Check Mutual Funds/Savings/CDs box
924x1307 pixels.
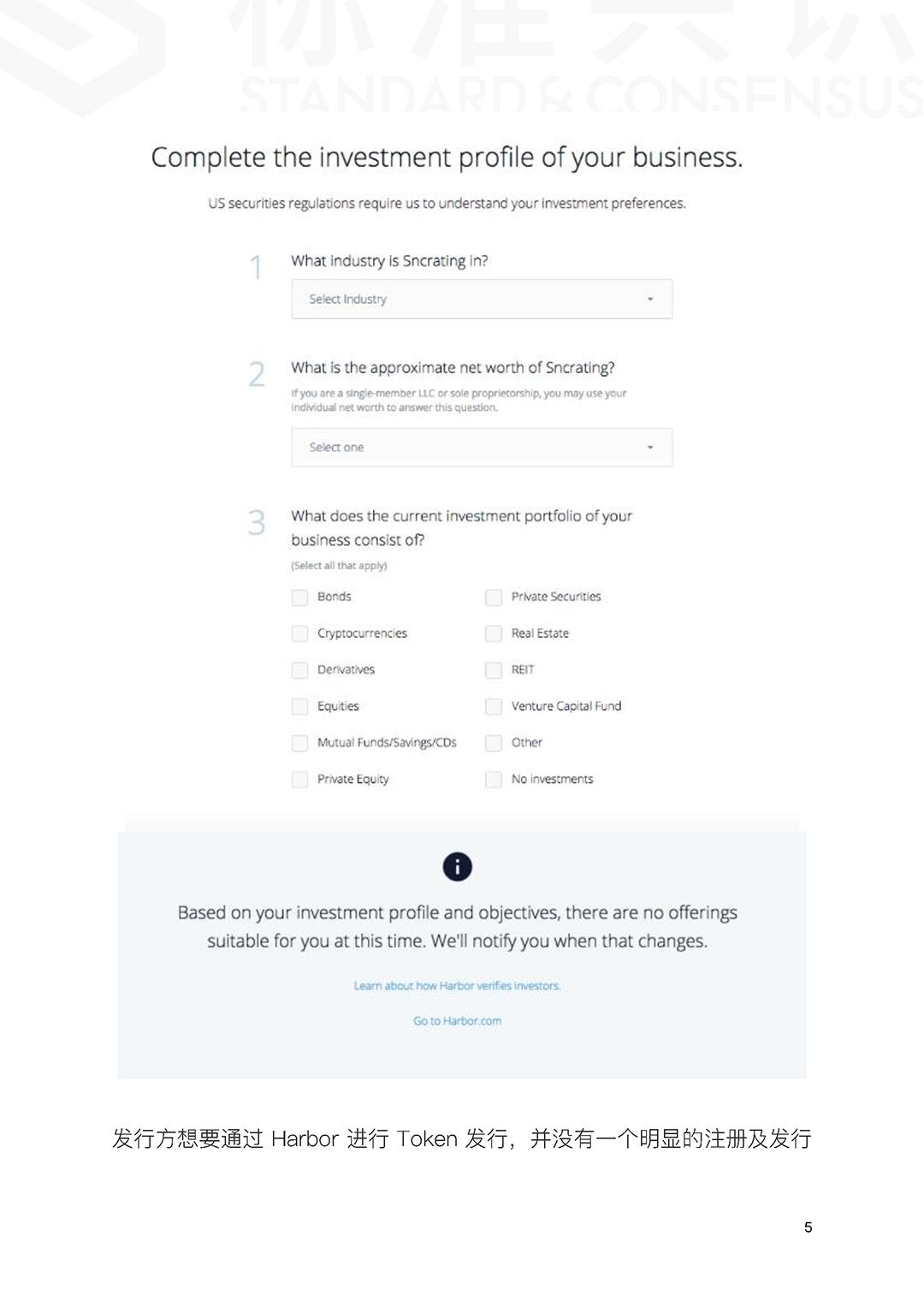pos(299,743)
